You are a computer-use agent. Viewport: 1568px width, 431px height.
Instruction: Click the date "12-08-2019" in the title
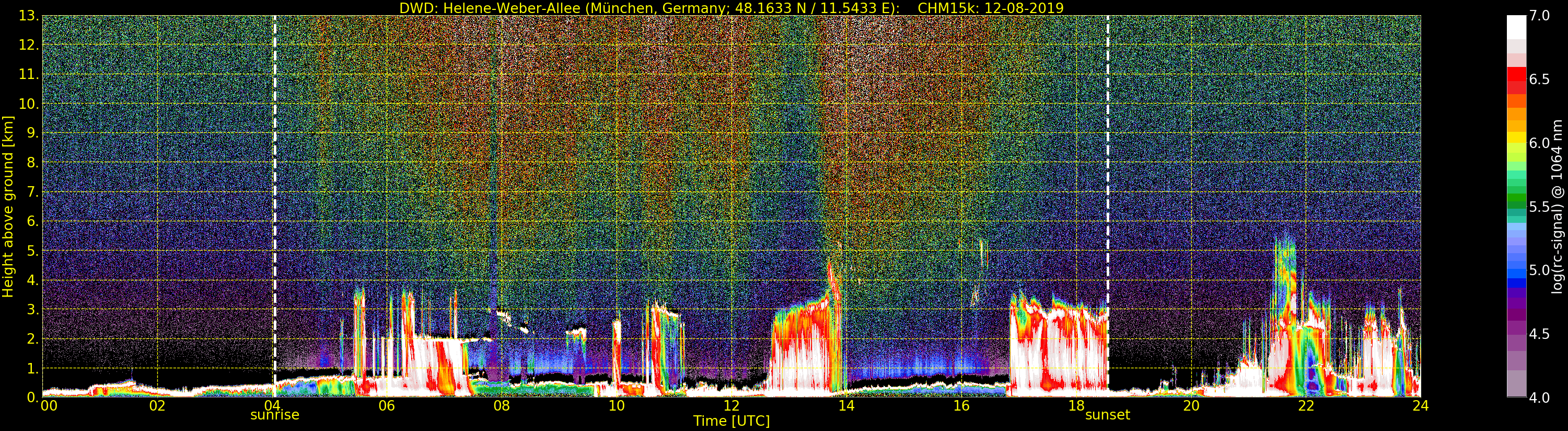[1024, 8]
